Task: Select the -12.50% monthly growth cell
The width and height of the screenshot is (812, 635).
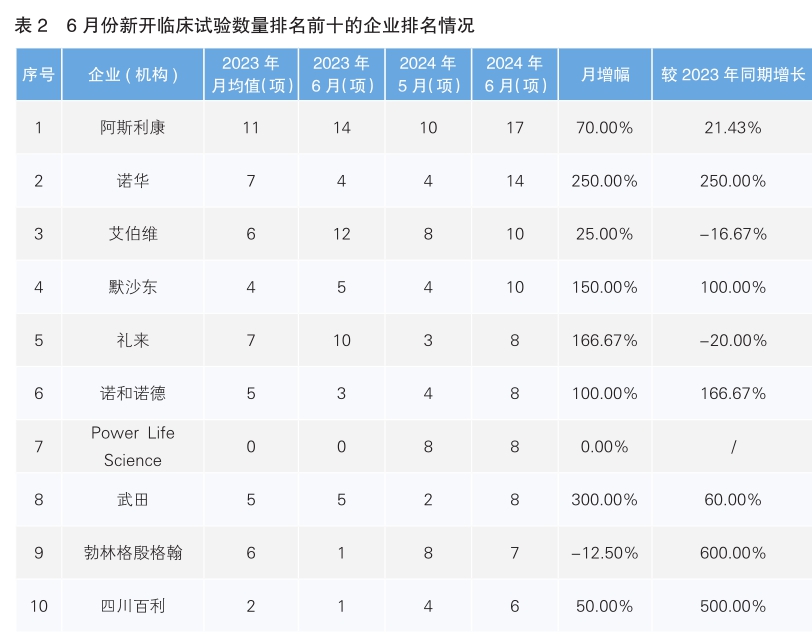Action: coord(604,552)
